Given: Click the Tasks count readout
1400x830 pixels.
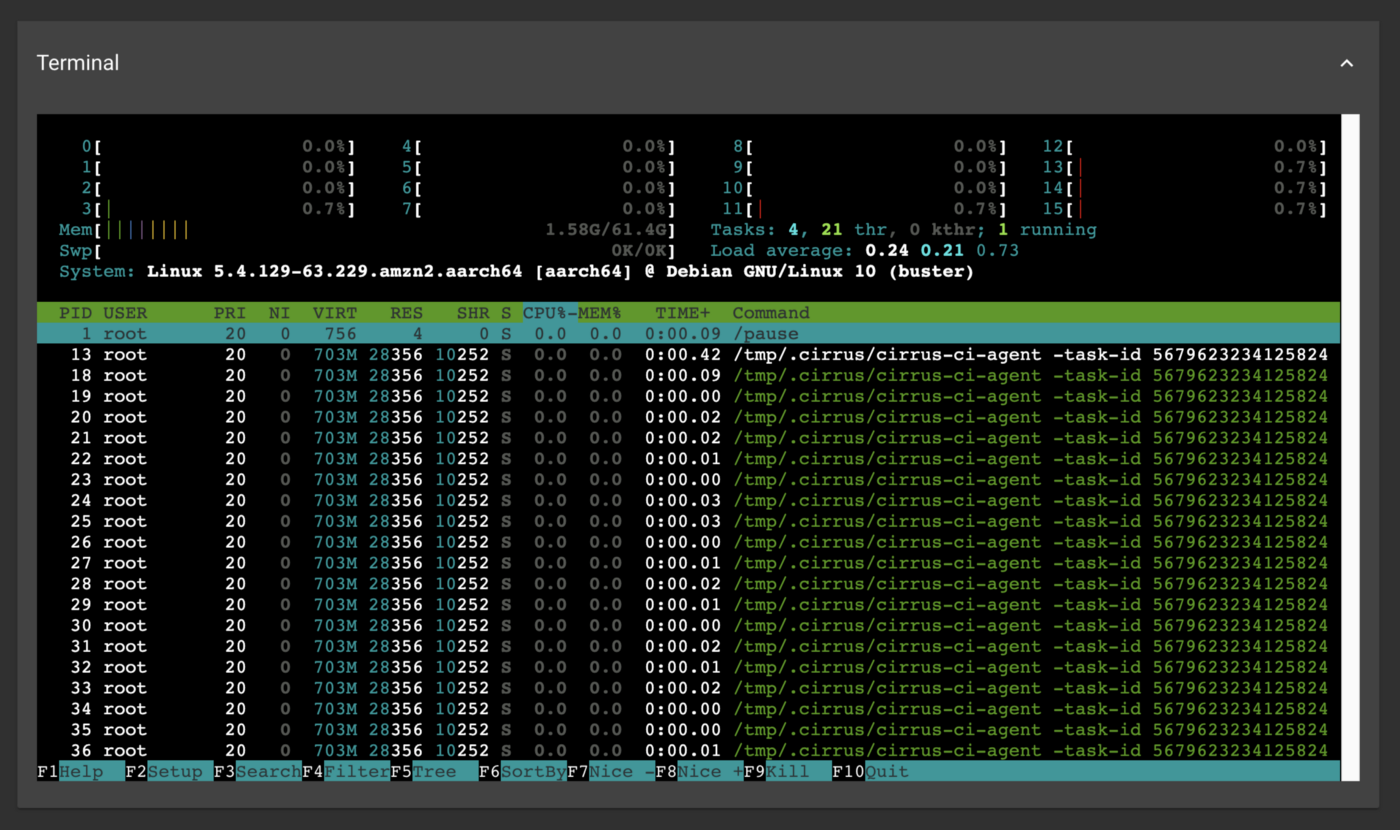Looking at the screenshot, I should (x=903, y=230).
